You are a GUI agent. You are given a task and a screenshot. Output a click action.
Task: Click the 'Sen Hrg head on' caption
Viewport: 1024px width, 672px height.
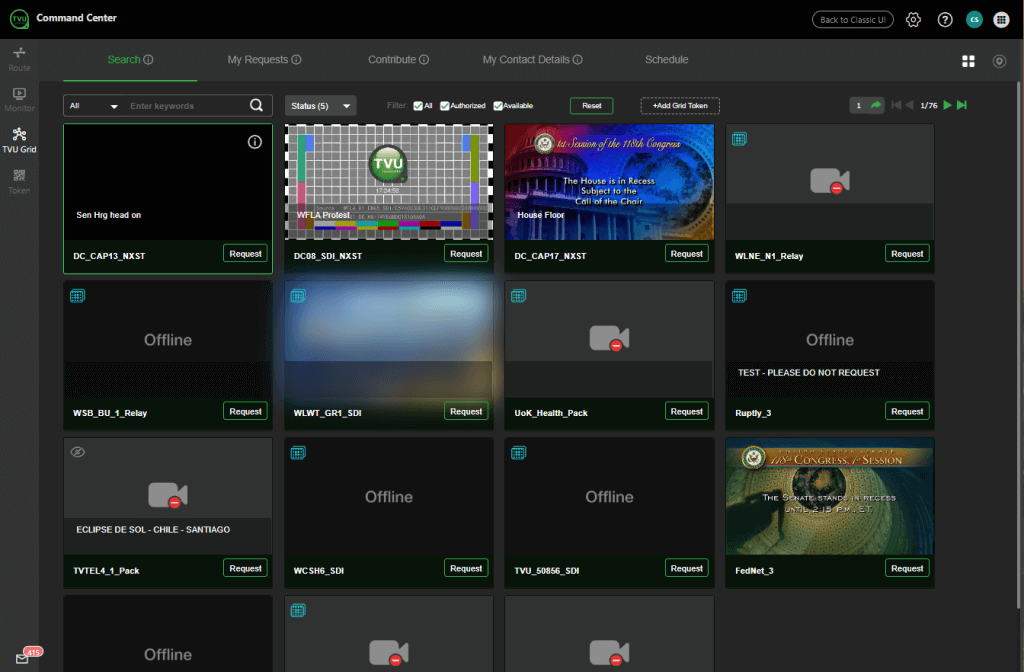point(108,215)
